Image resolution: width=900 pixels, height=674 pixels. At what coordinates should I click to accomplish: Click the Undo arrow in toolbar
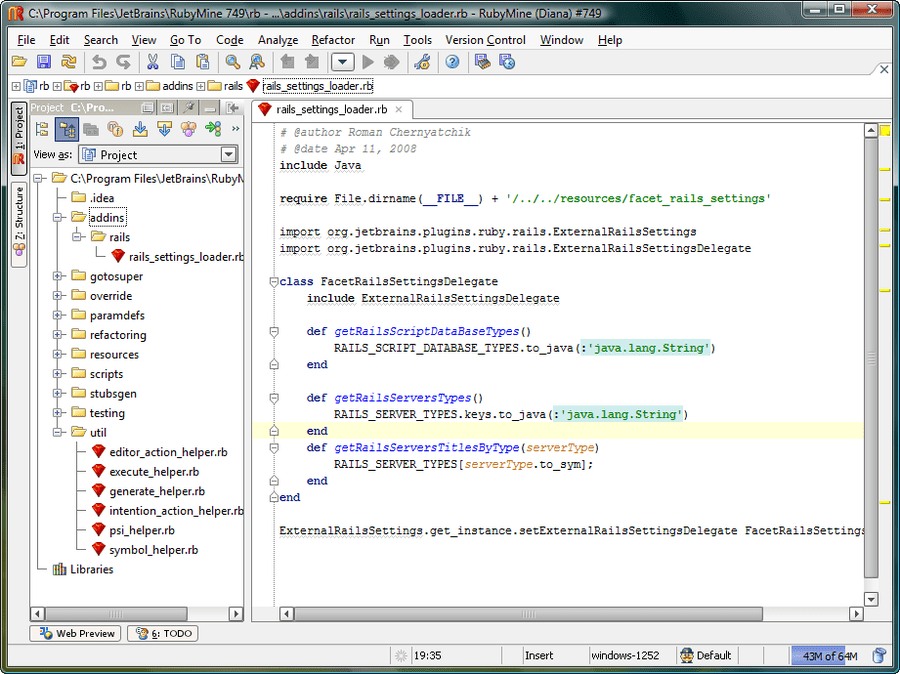(x=99, y=62)
